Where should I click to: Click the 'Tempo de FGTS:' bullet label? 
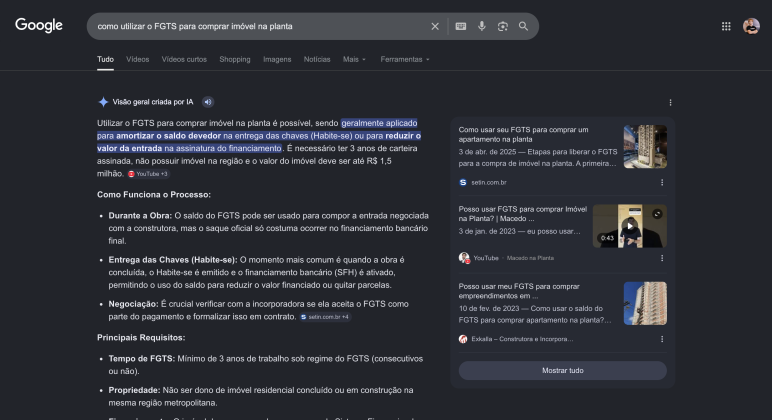pyautogui.click(x=141, y=359)
